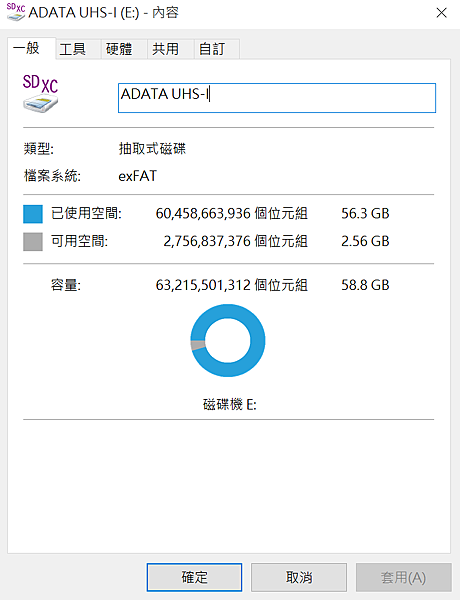Click the blue used space color square
This screenshot has height=600, width=460.
pos(33,214)
